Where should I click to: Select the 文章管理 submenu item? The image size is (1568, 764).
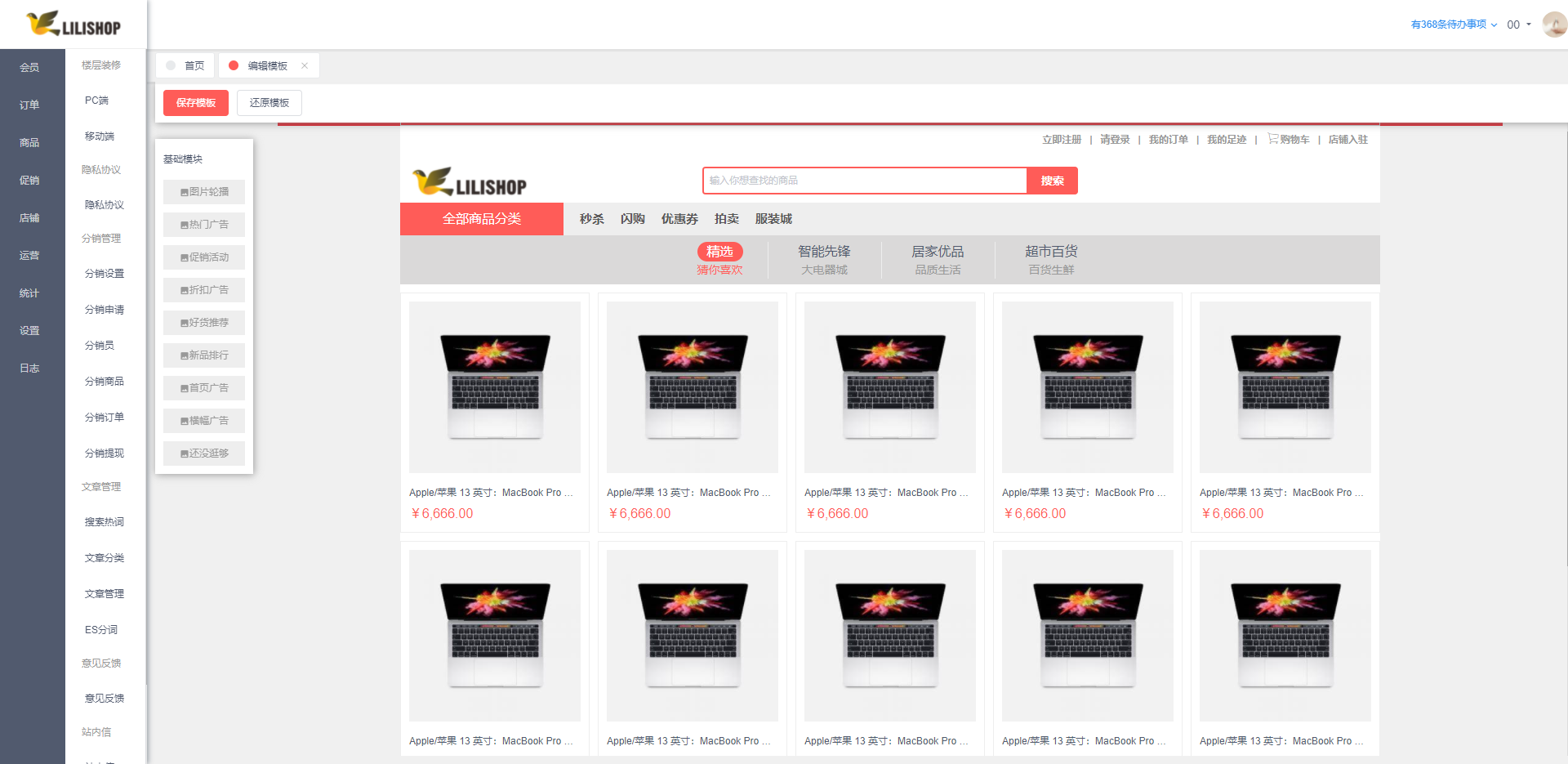tap(105, 594)
